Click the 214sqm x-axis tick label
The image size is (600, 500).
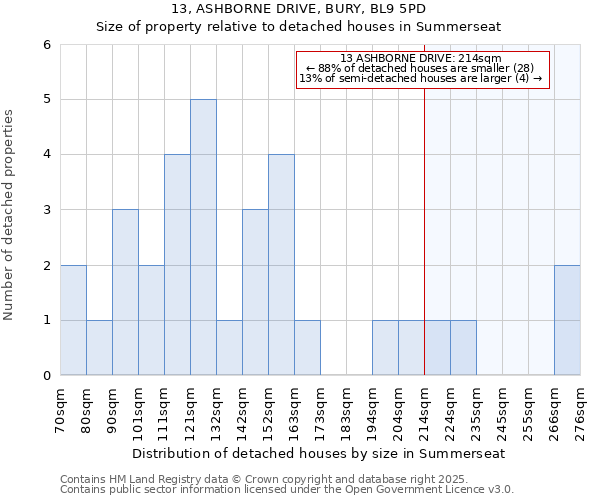(x=424, y=414)
